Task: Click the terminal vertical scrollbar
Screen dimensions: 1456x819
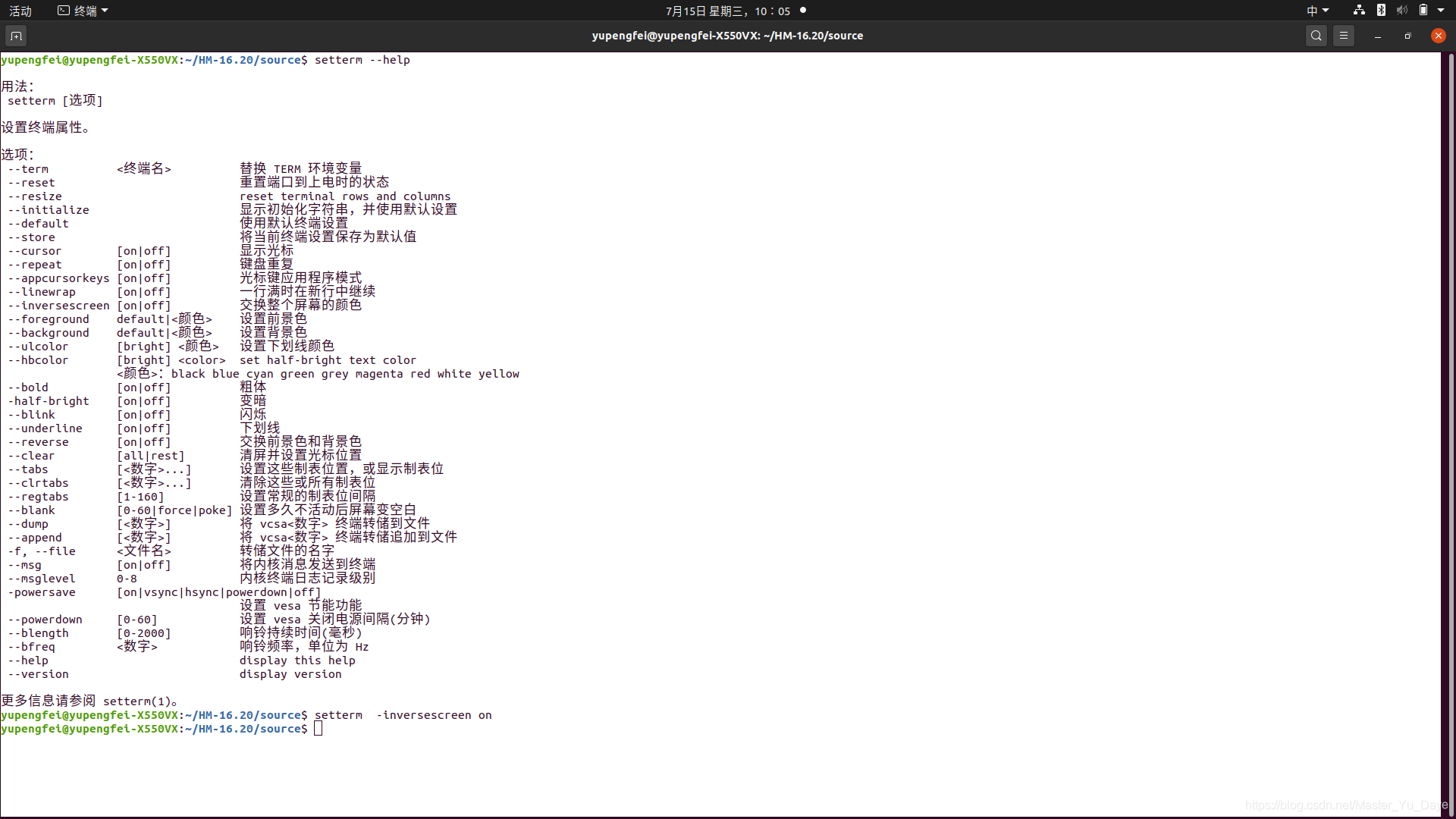Action: pyautogui.click(x=1451, y=435)
